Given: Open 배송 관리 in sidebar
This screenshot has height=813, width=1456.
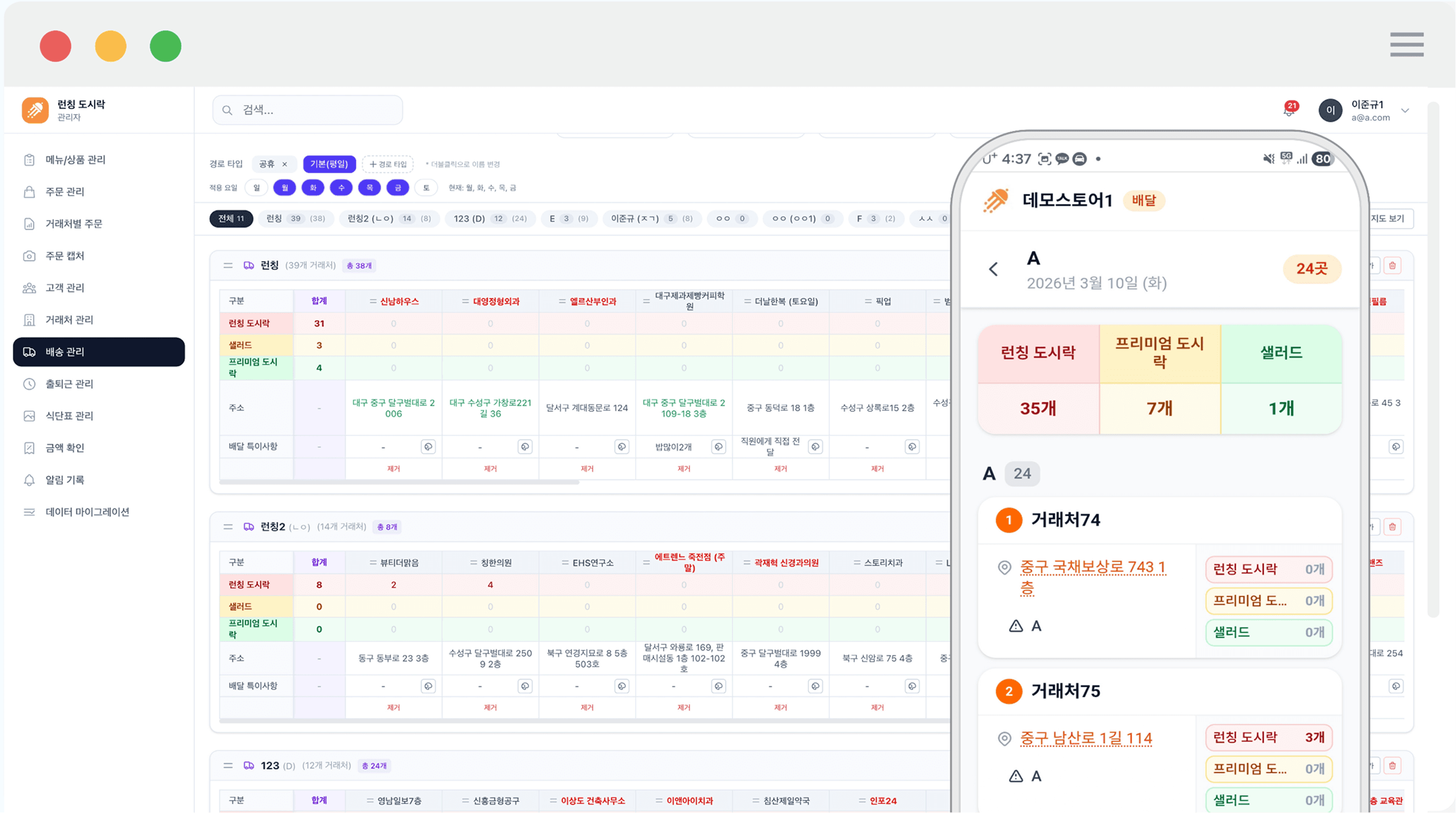Looking at the screenshot, I should (x=99, y=352).
